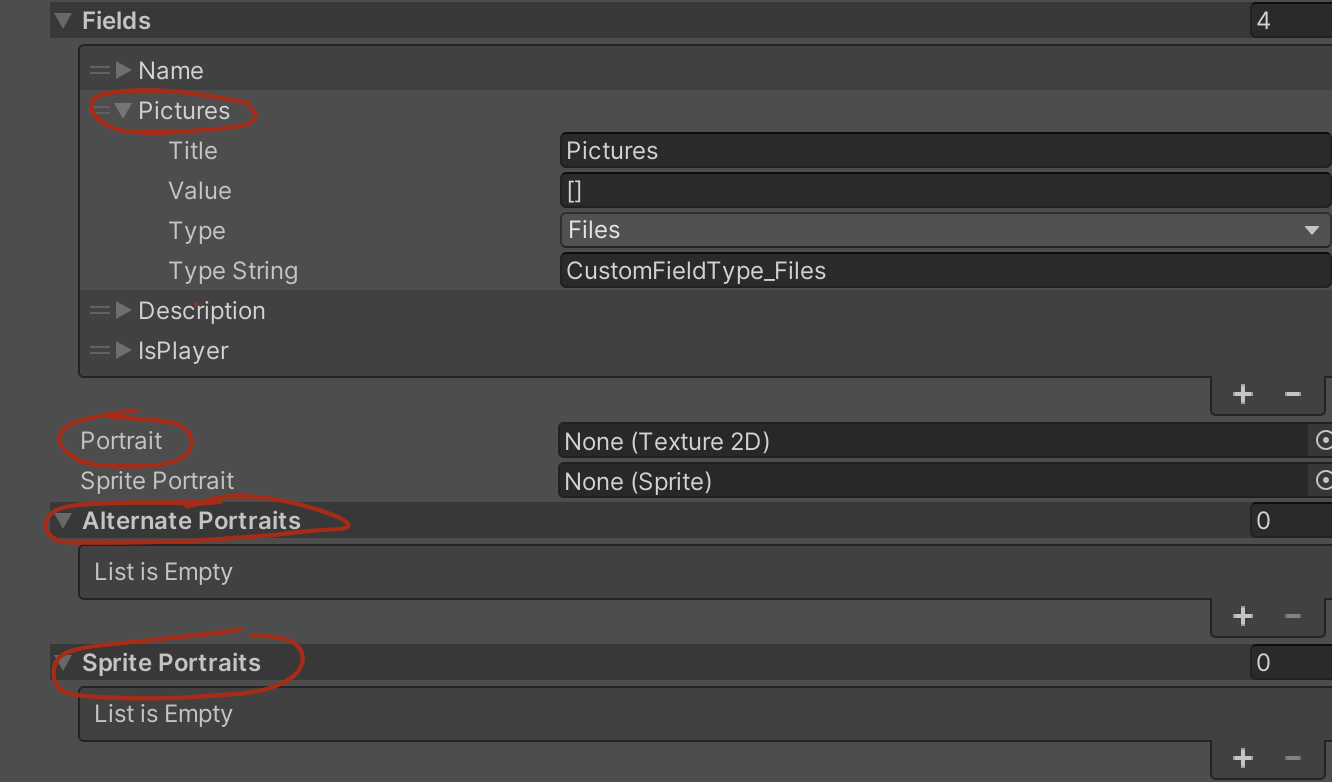1332x782 pixels.
Task: Open object picker for Sprite Portrait
Action: click(1323, 481)
